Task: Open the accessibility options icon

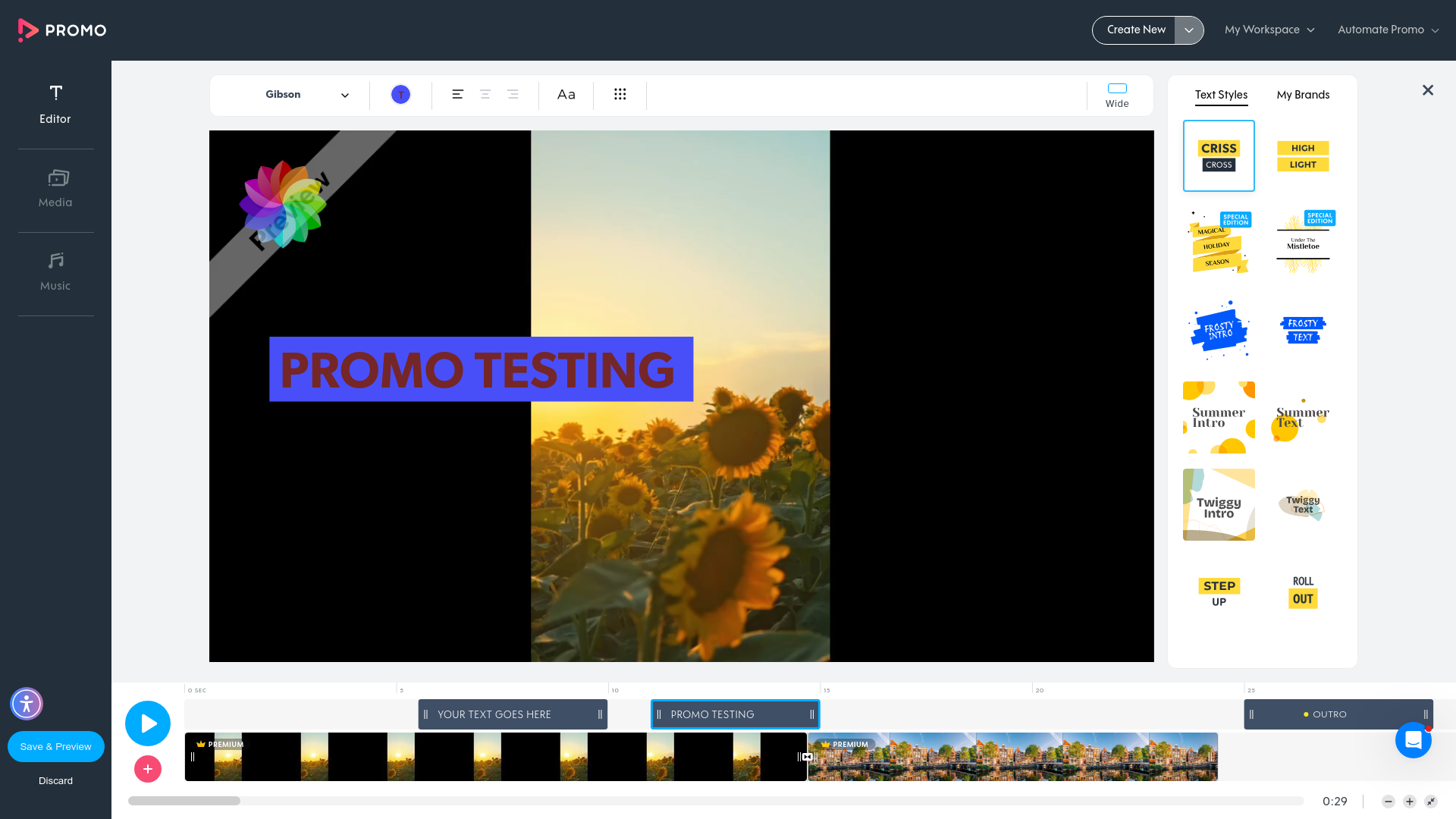Action: [26, 704]
